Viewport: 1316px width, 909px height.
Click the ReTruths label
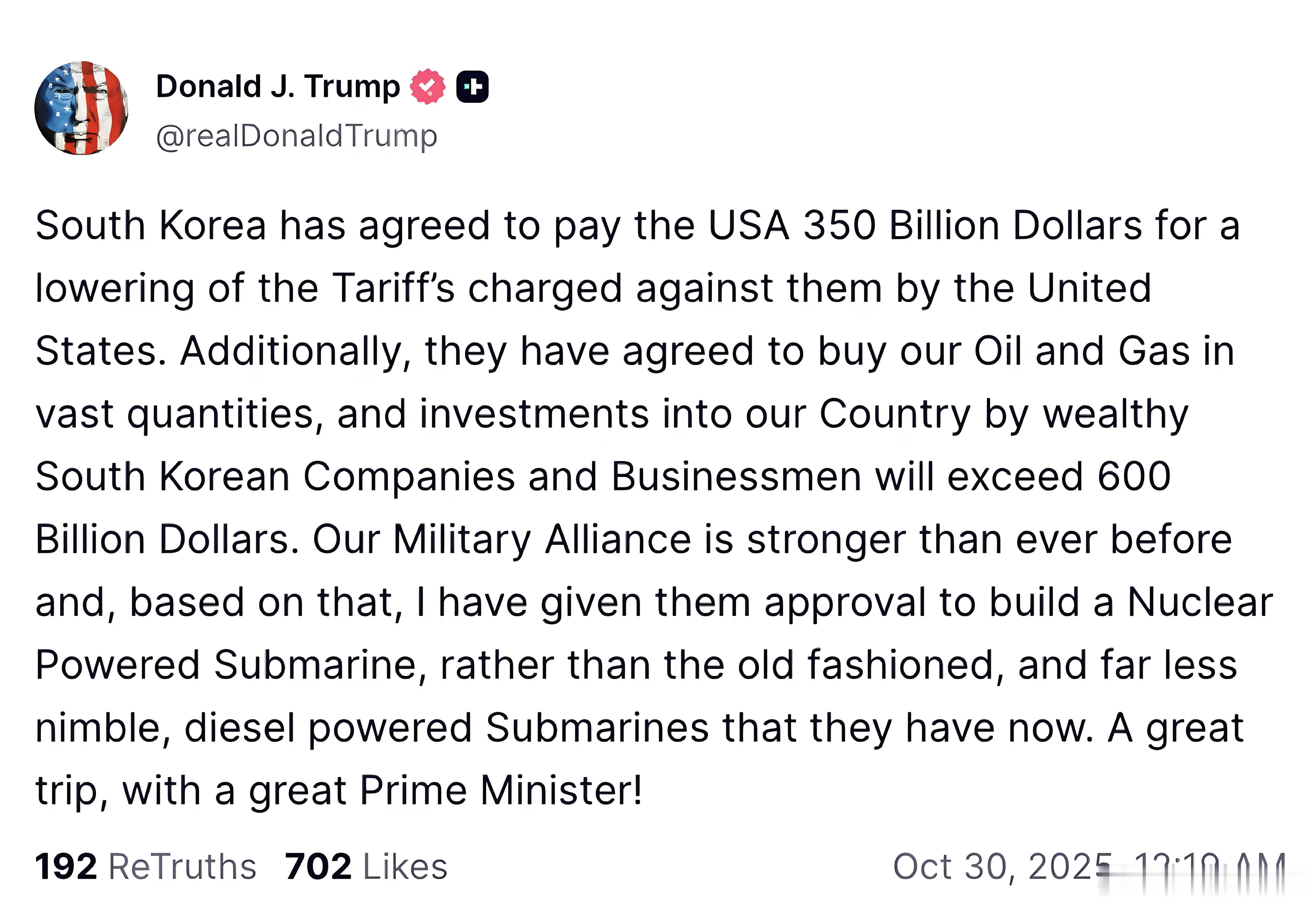point(182,867)
